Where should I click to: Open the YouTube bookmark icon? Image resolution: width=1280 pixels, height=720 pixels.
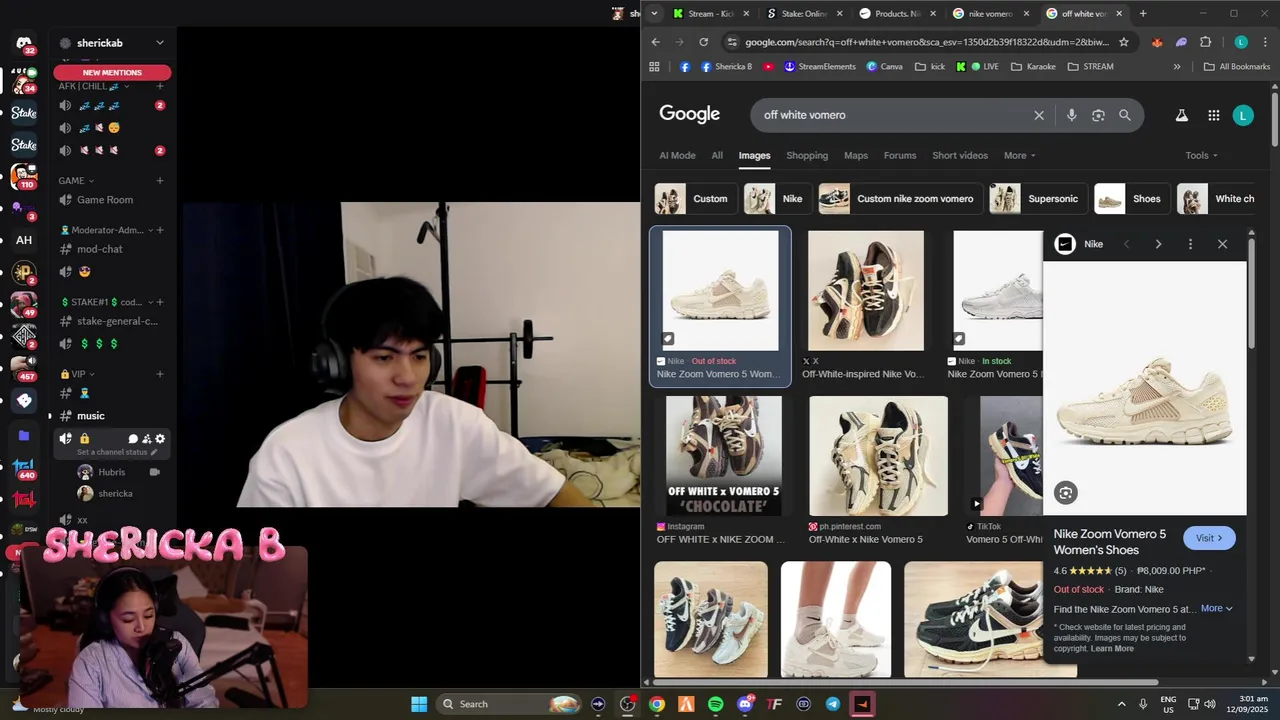[x=768, y=67]
